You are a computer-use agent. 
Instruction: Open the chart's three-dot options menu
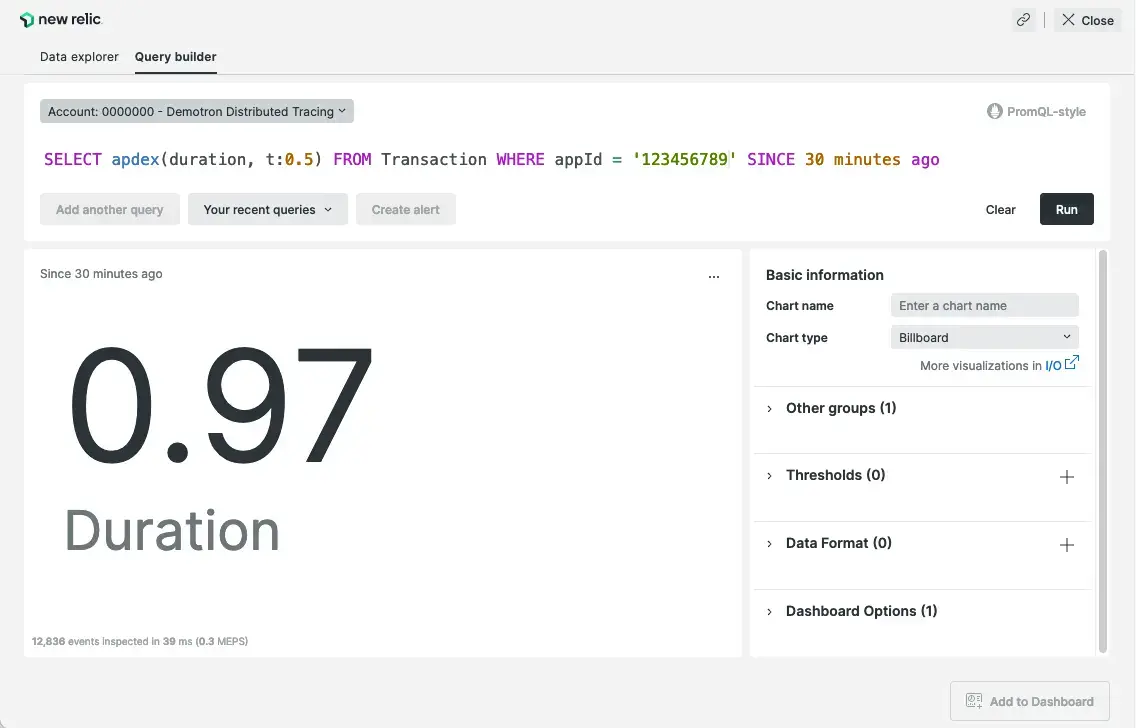coord(714,277)
